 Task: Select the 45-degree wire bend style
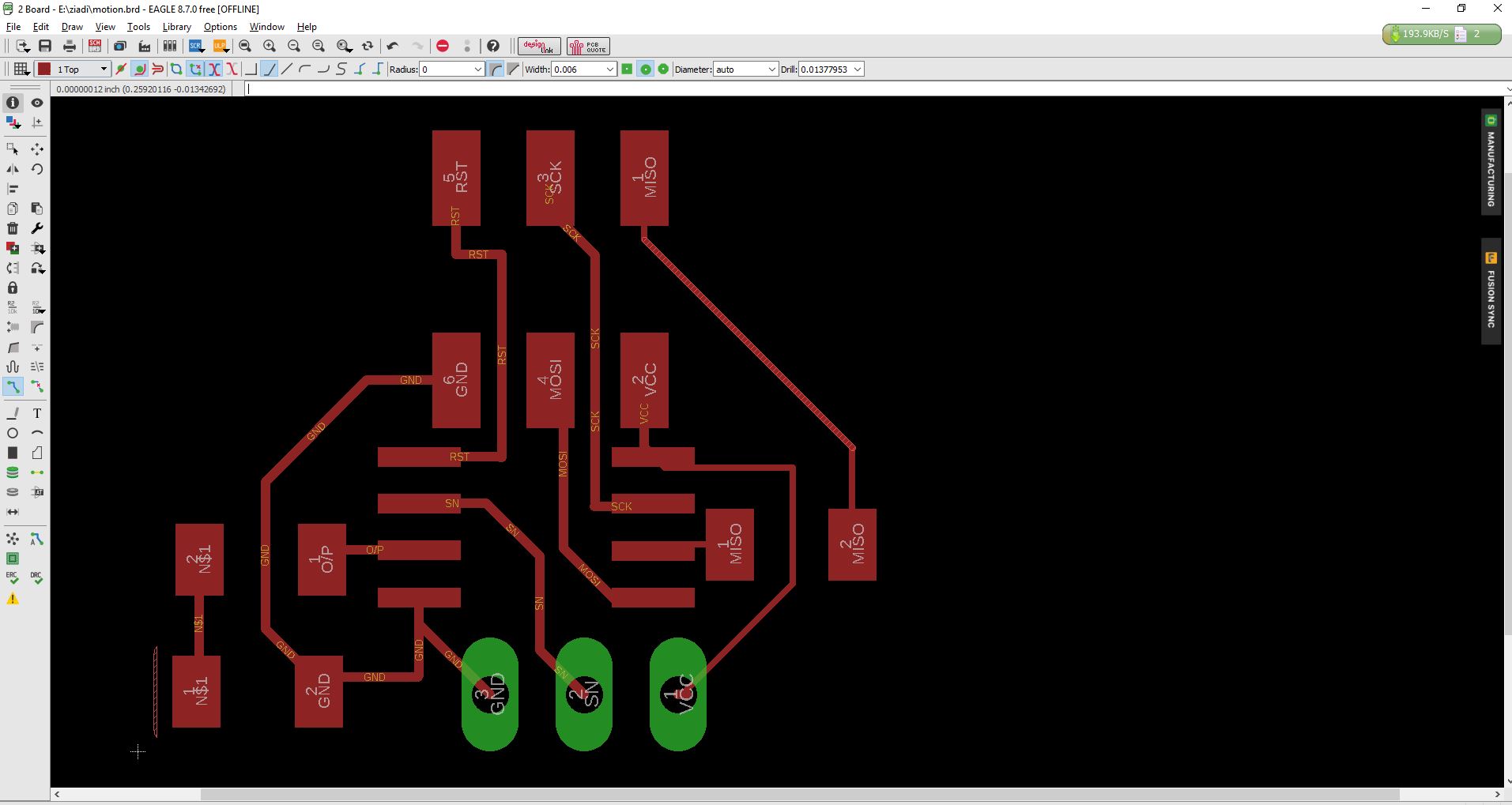(270, 69)
